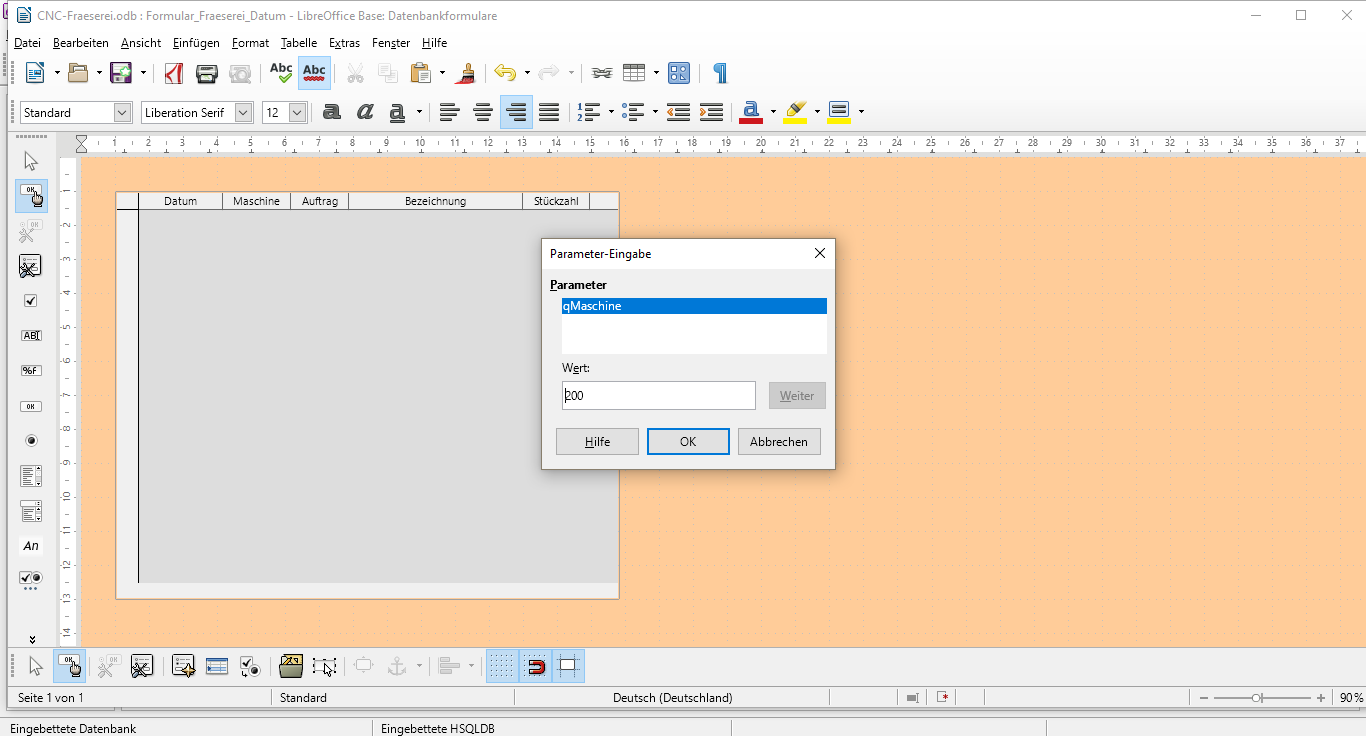Image resolution: width=1366 pixels, height=736 pixels.
Task: Select the Option Button form control
Action: coord(31,441)
